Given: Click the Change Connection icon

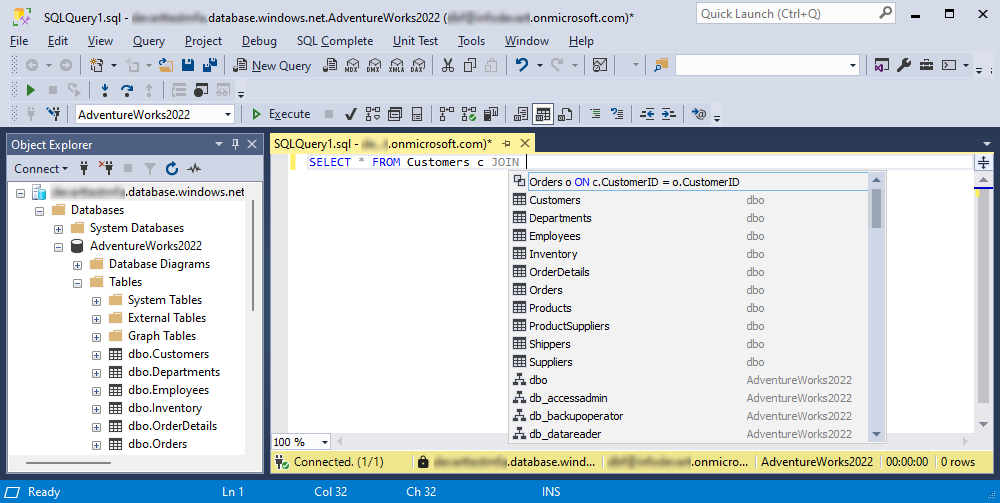Looking at the screenshot, I should click(54, 114).
